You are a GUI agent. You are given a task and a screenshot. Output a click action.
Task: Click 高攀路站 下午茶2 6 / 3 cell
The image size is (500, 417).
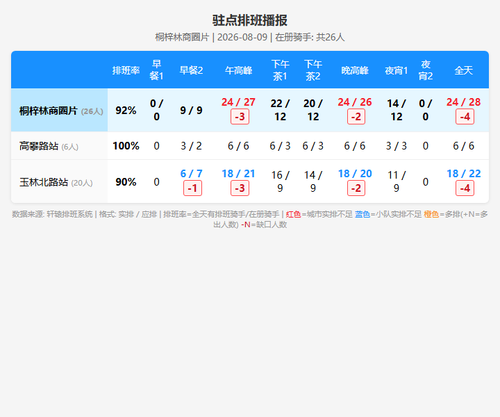(313, 146)
